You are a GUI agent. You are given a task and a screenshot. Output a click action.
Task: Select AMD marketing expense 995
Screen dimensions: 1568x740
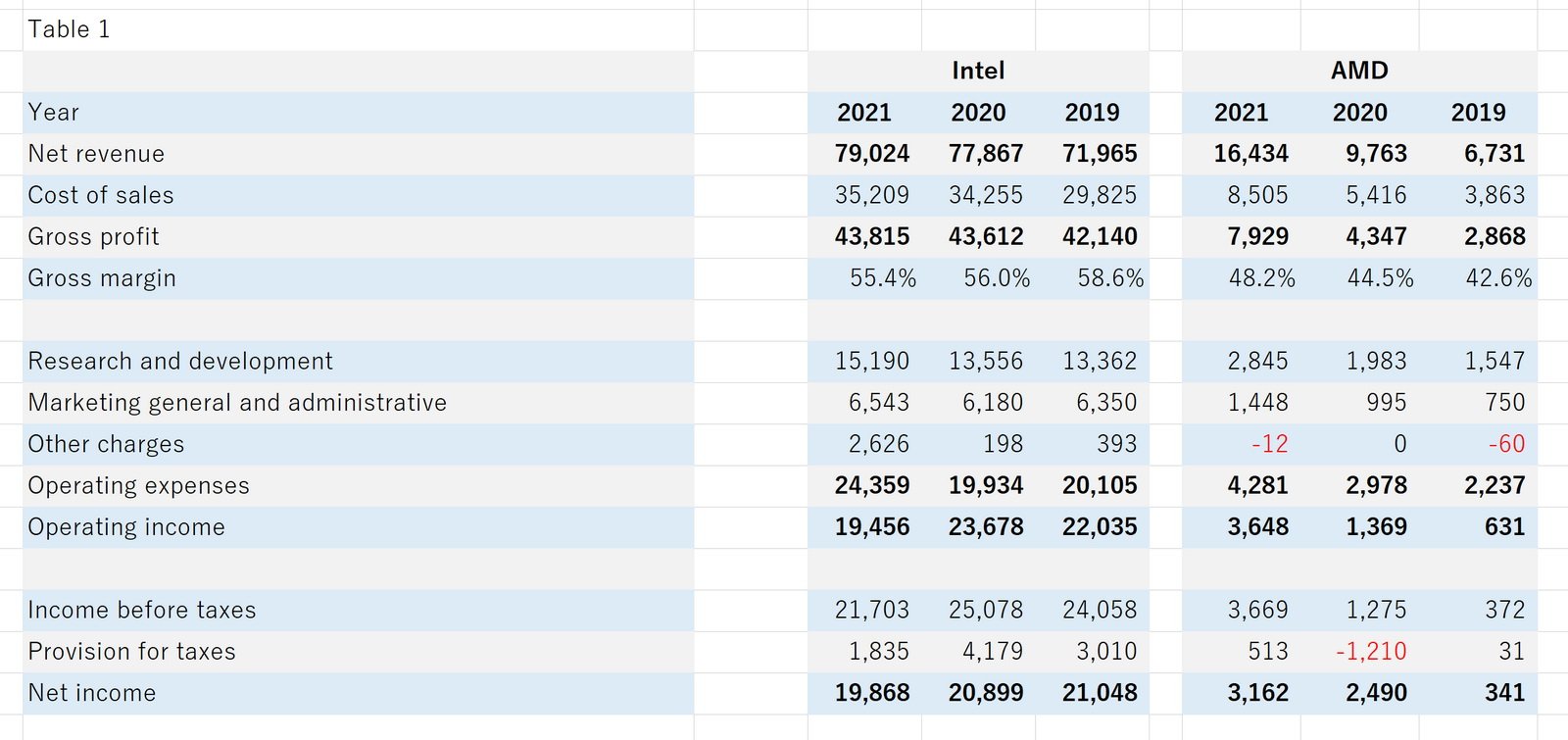click(x=1386, y=403)
